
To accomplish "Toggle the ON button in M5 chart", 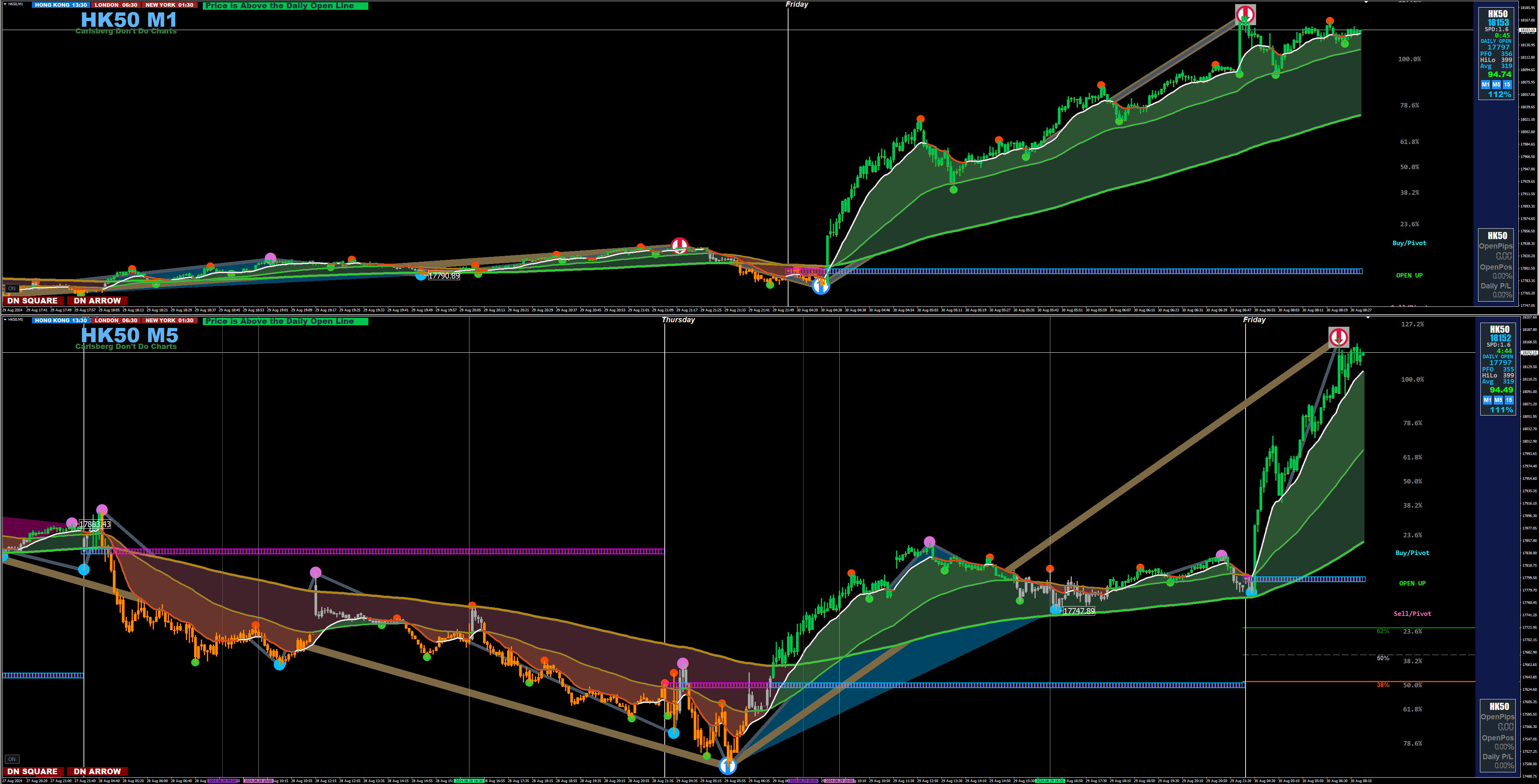I will click(x=11, y=759).
